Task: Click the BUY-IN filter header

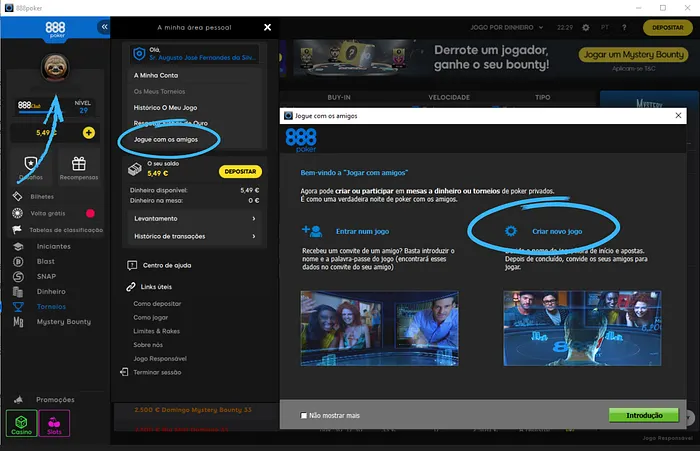Action: 339,97
